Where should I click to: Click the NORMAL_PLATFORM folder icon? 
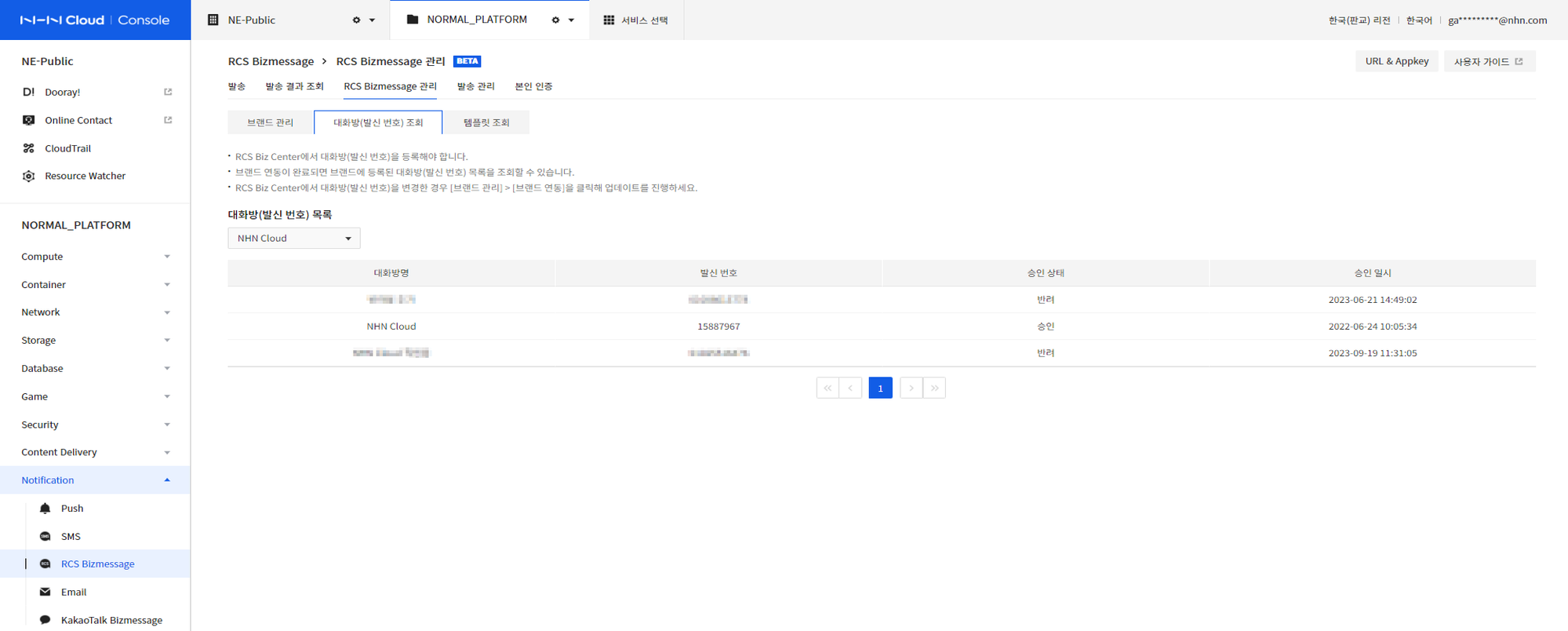coord(413,20)
